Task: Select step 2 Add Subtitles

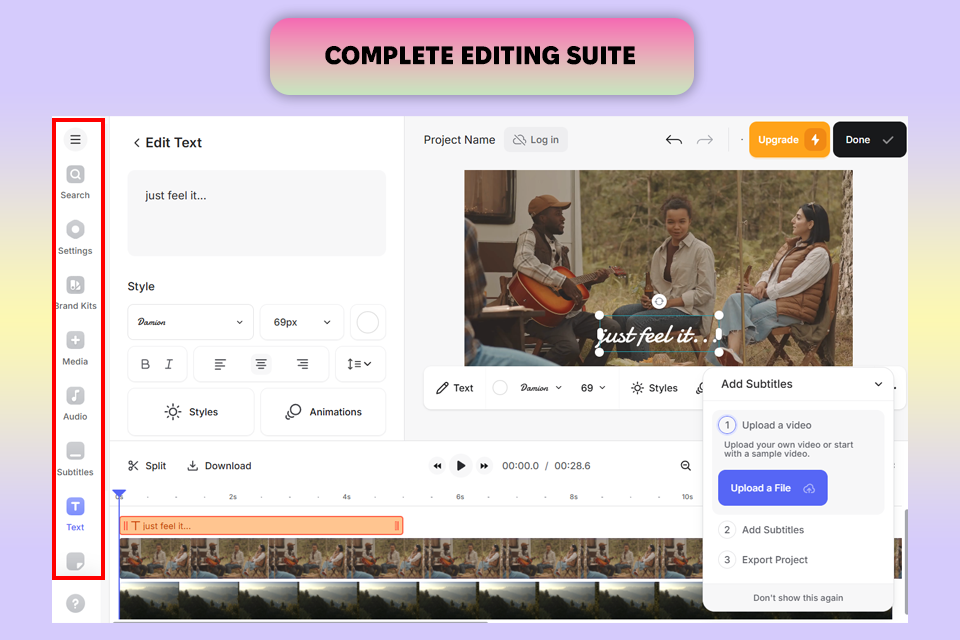Action: pyautogui.click(x=762, y=530)
